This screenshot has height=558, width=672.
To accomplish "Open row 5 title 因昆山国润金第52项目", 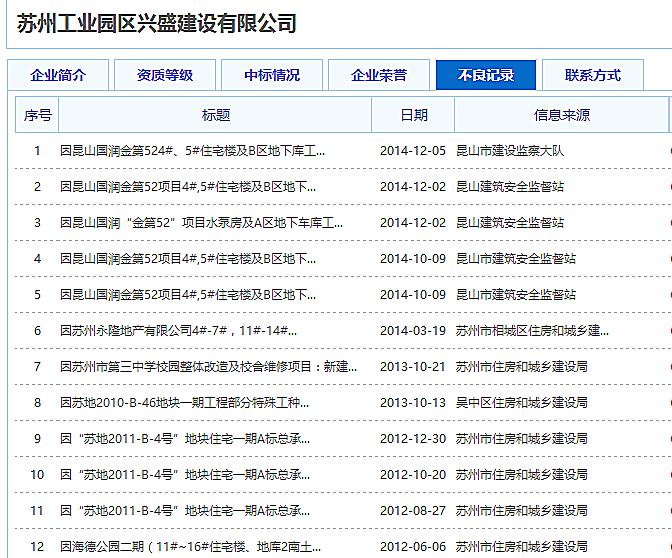I will pos(188,295).
